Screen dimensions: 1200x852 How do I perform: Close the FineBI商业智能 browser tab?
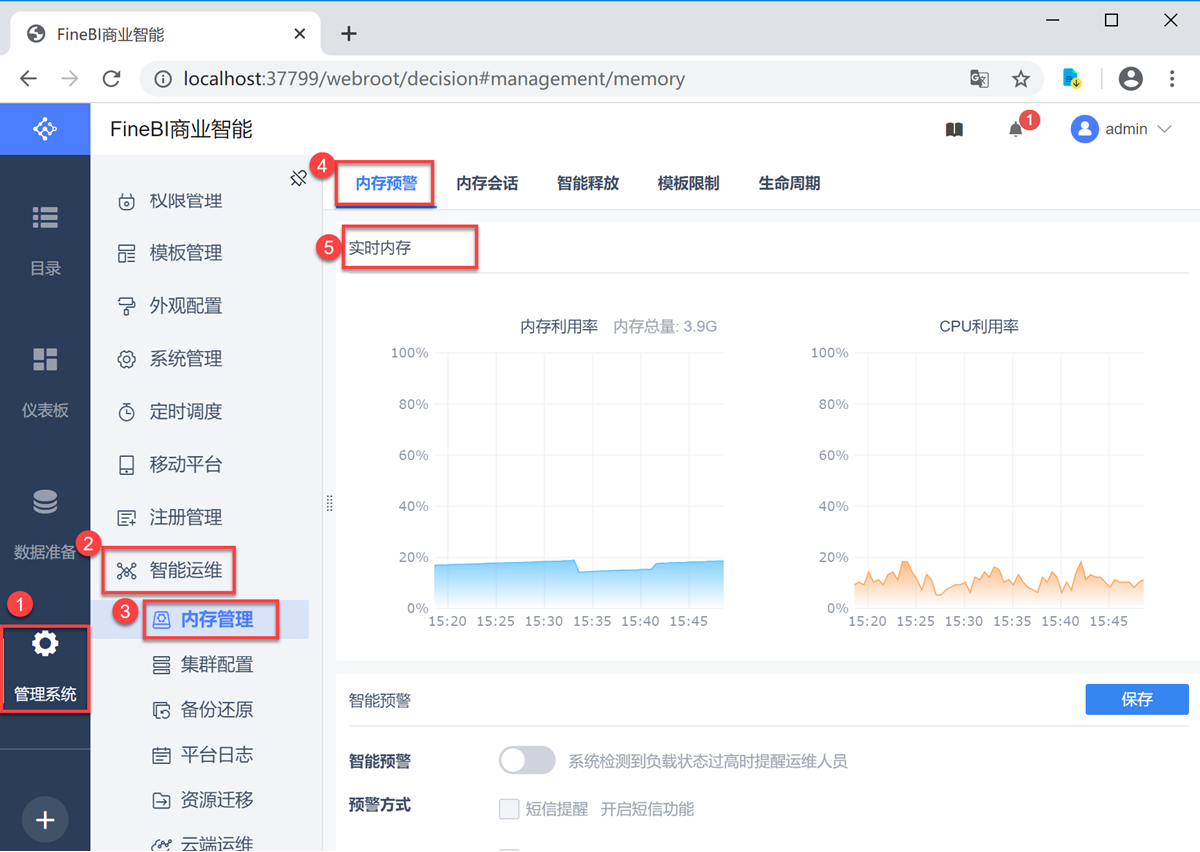[x=300, y=33]
